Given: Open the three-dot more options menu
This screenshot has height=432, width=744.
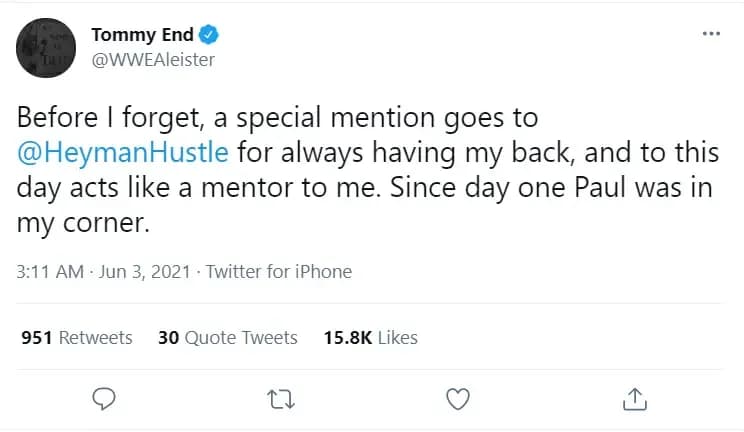Looking at the screenshot, I should point(711,34).
